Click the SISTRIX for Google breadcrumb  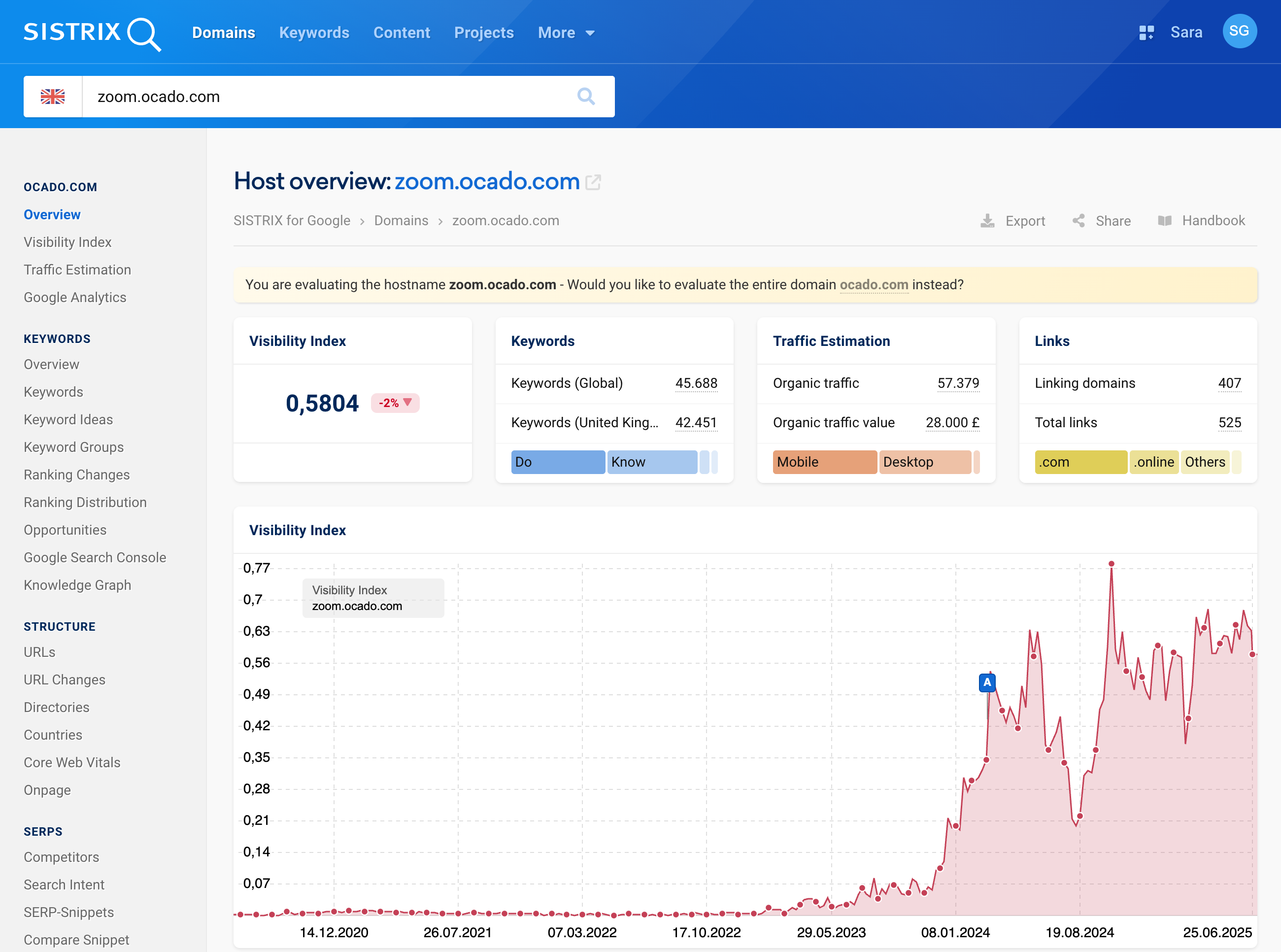(x=292, y=221)
